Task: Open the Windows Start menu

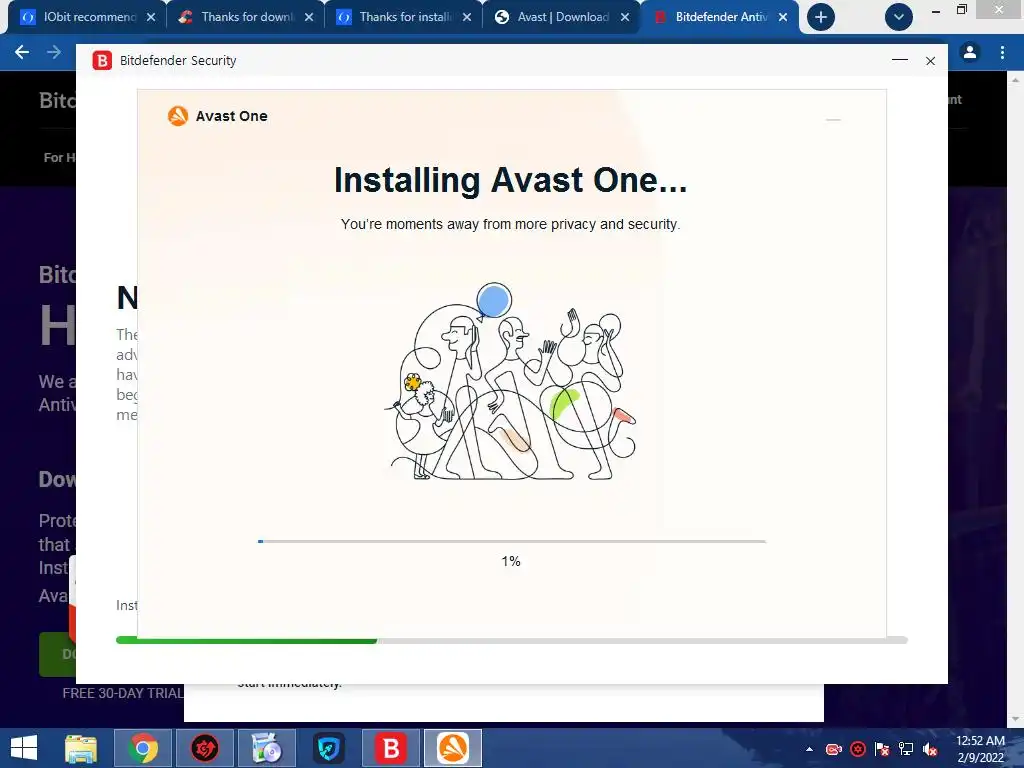Action: [24, 748]
